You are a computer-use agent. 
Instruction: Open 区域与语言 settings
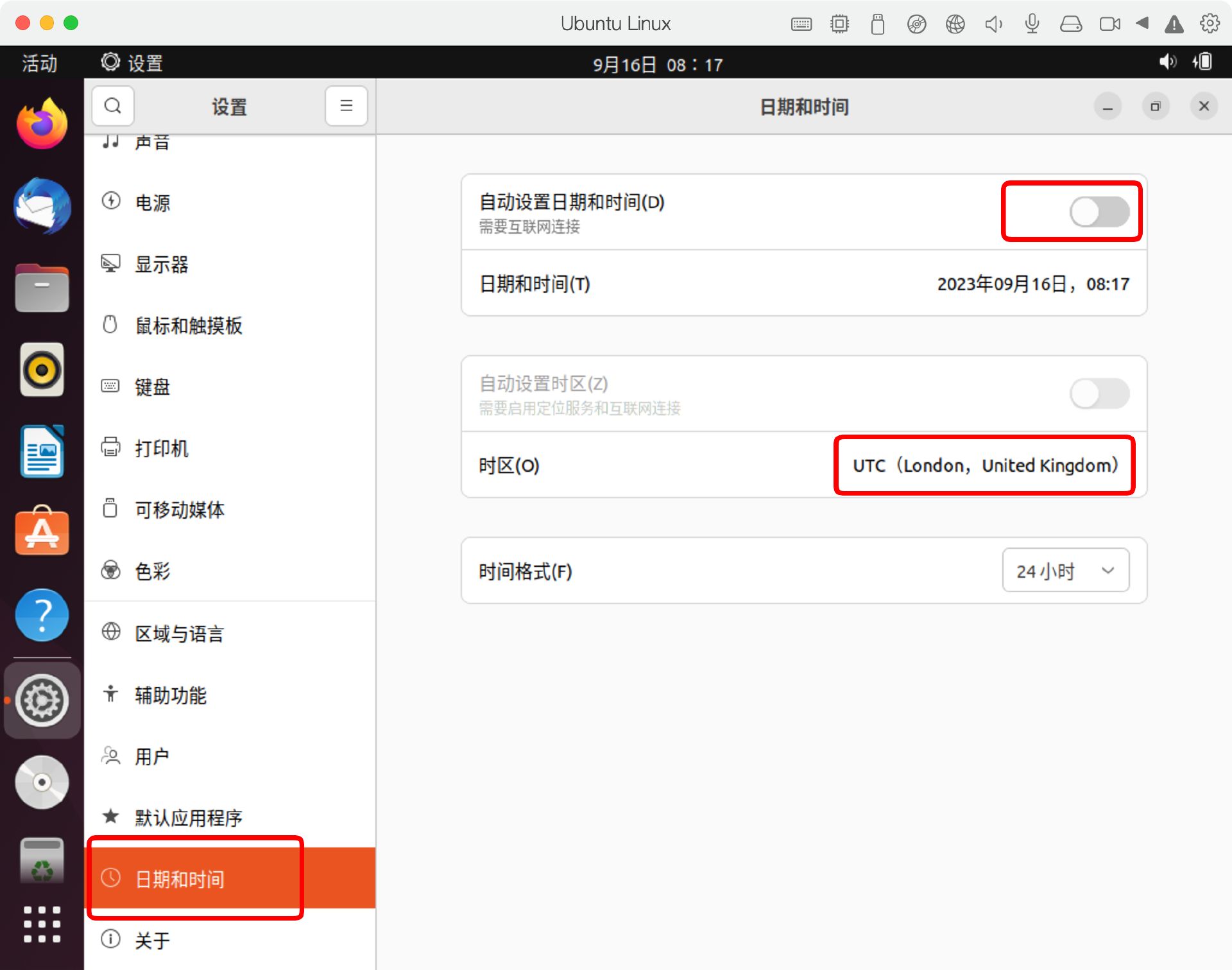point(230,634)
